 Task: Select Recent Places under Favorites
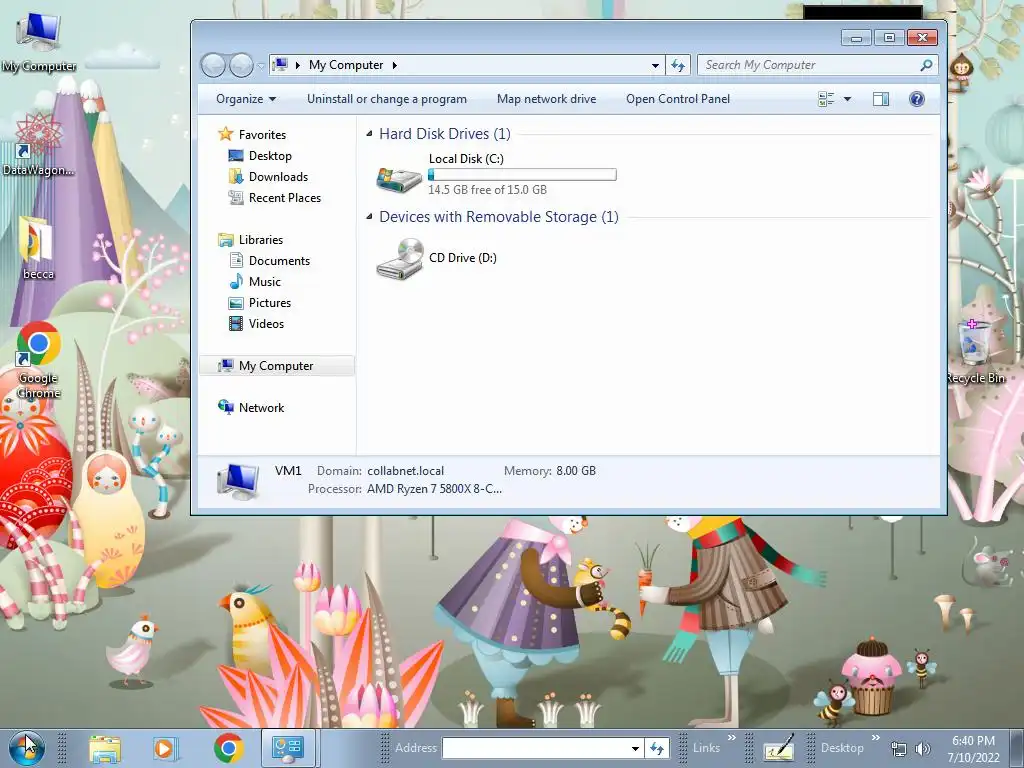click(285, 198)
